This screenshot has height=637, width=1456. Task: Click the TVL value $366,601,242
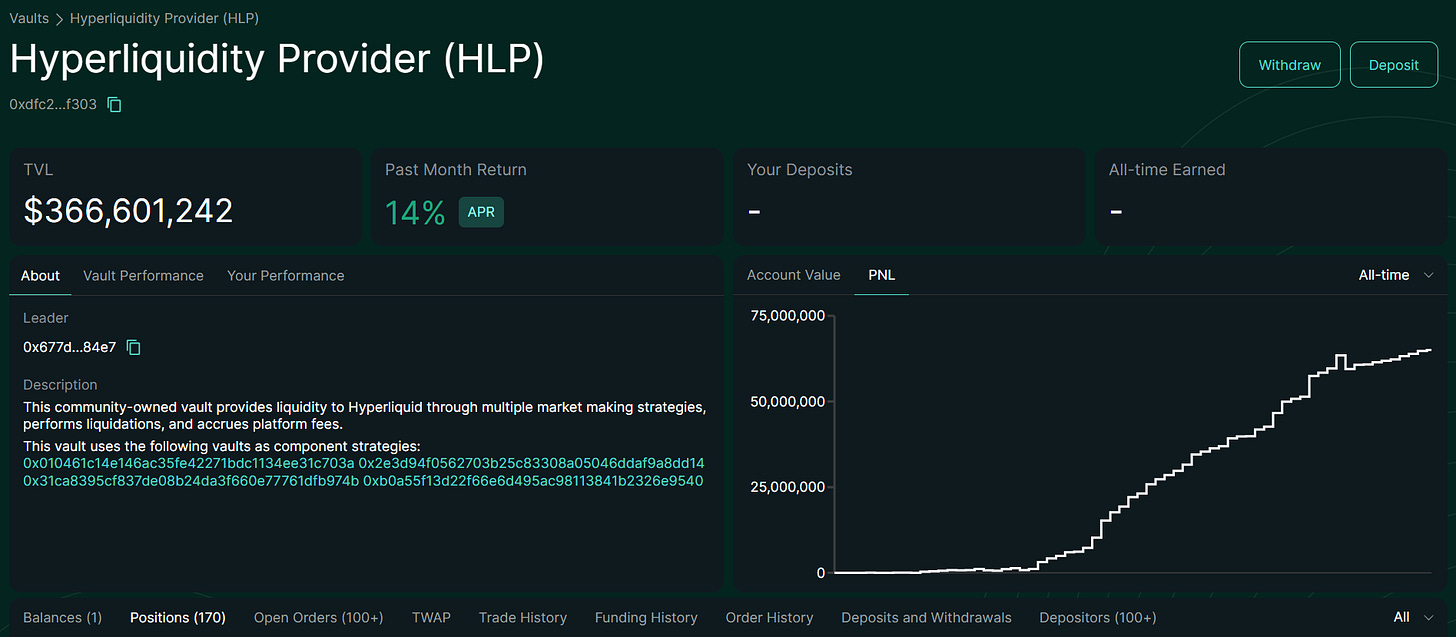click(x=128, y=210)
